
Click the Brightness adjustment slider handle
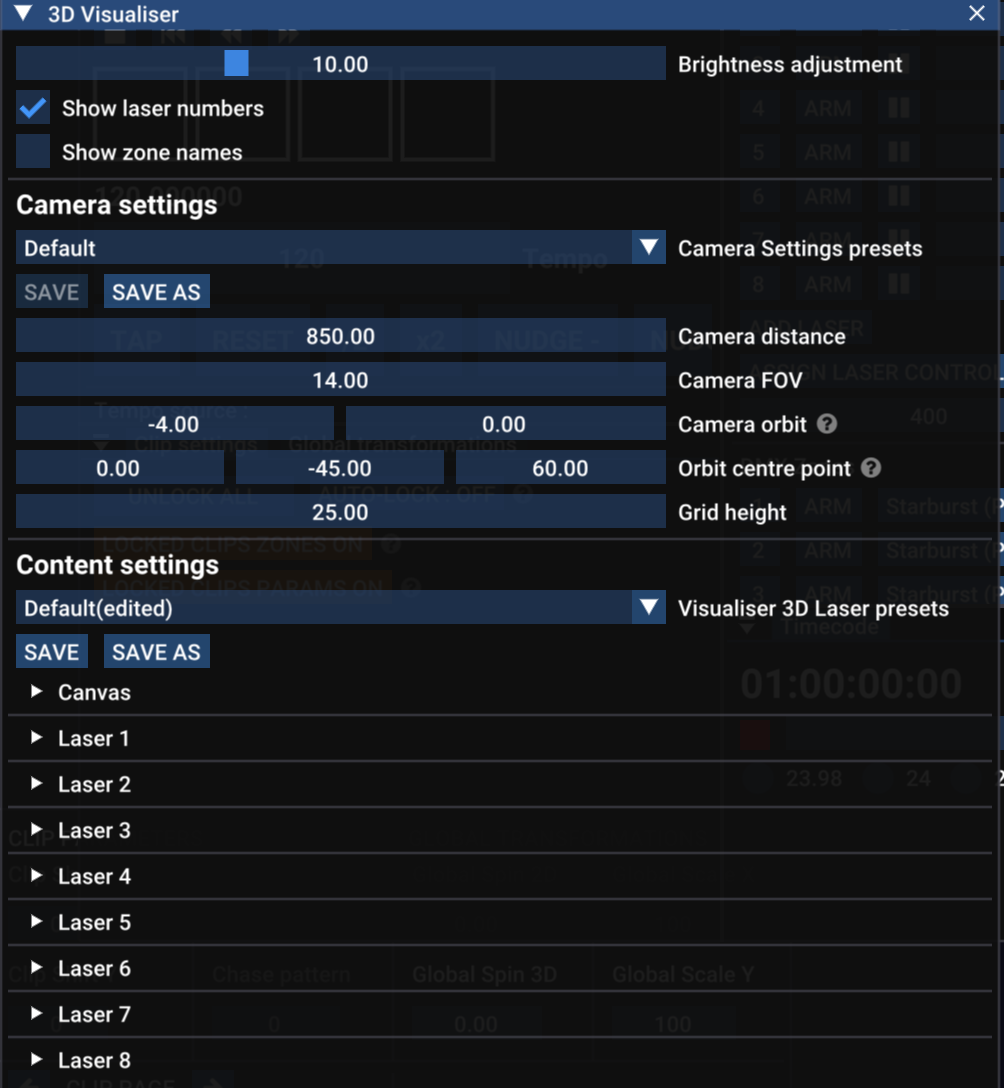[x=236, y=64]
